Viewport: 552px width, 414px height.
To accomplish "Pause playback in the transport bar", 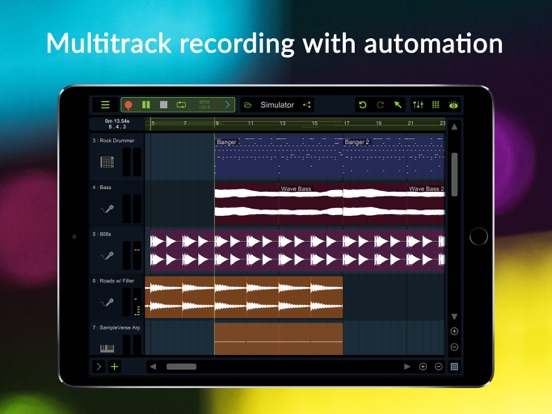I will (x=146, y=105).
